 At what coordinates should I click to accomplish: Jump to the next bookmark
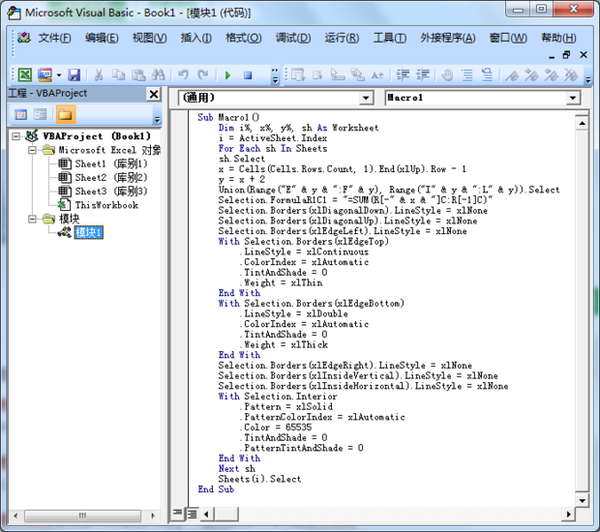click(532, 75)
